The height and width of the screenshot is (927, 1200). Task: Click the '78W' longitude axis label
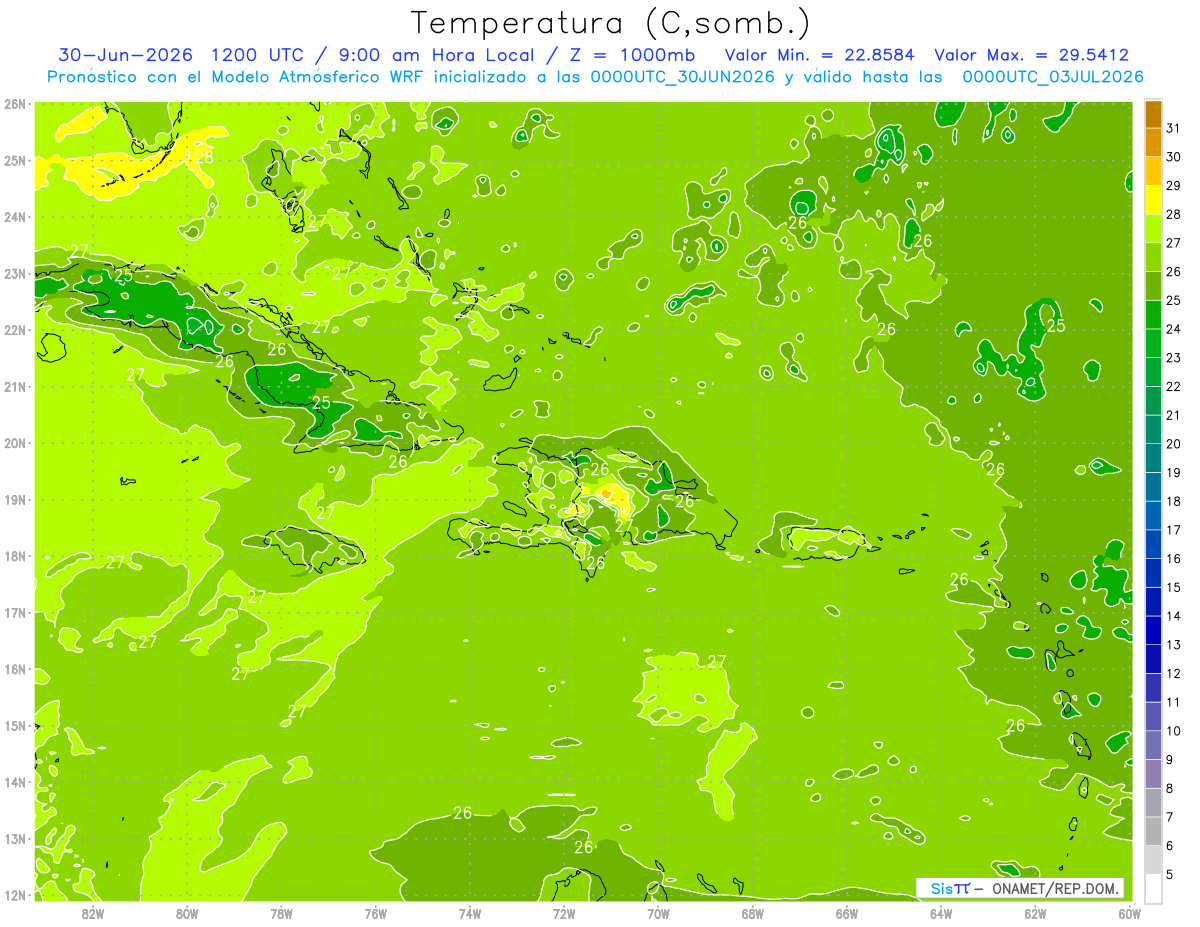(x=281, y=913)
